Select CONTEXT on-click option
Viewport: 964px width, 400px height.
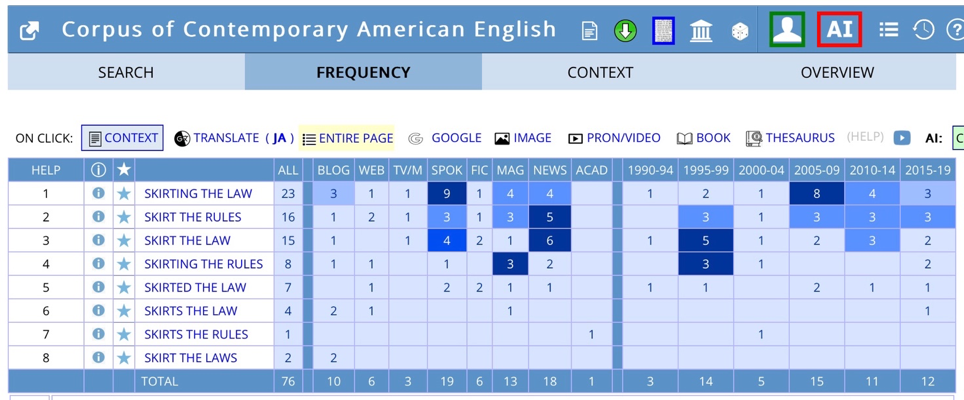tap(122, 138)
